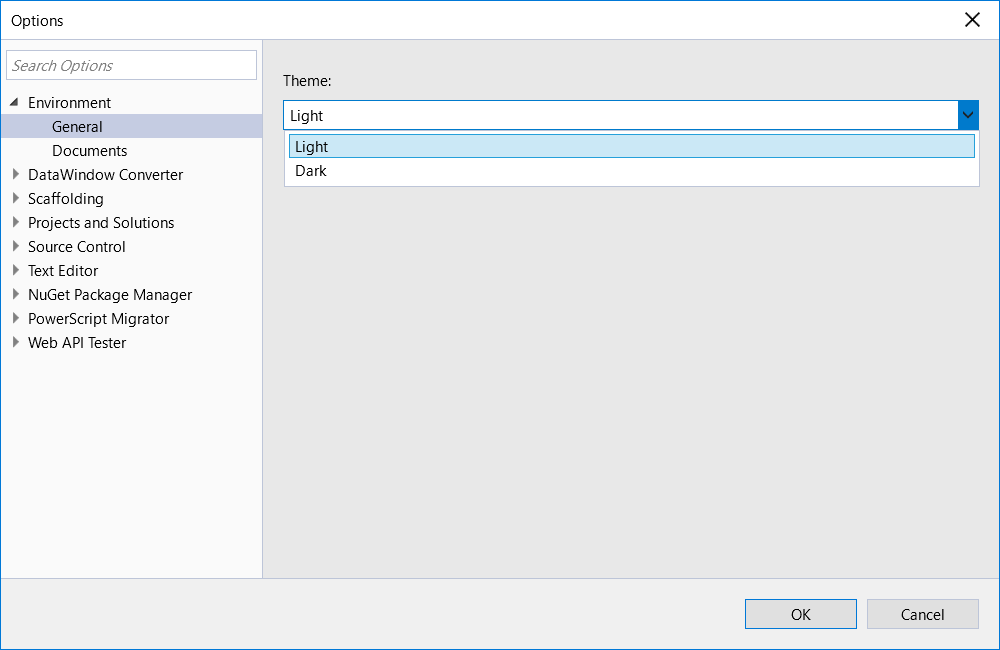Expand the PowerScript Migrator section
This screenshot has width=1000, height=650.
pos(15,318)
